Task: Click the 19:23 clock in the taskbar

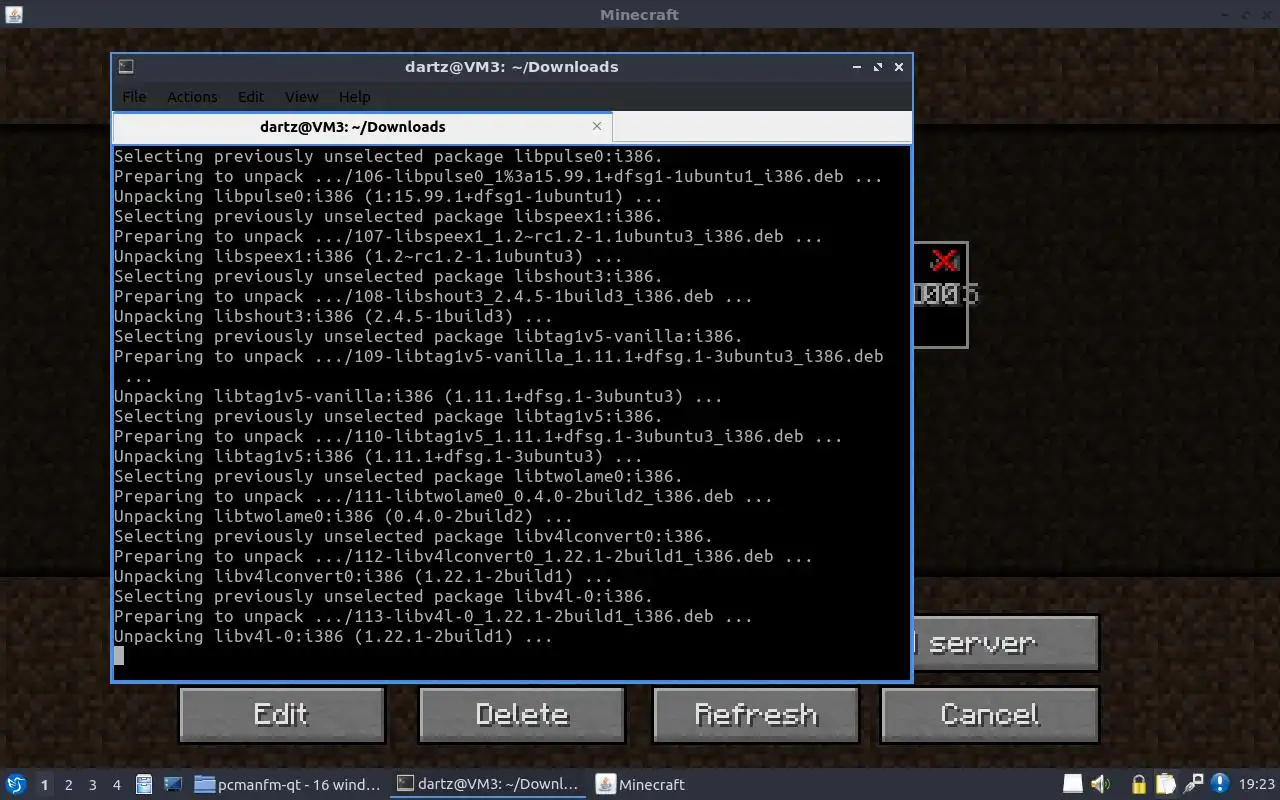Action: point(1257,785)
